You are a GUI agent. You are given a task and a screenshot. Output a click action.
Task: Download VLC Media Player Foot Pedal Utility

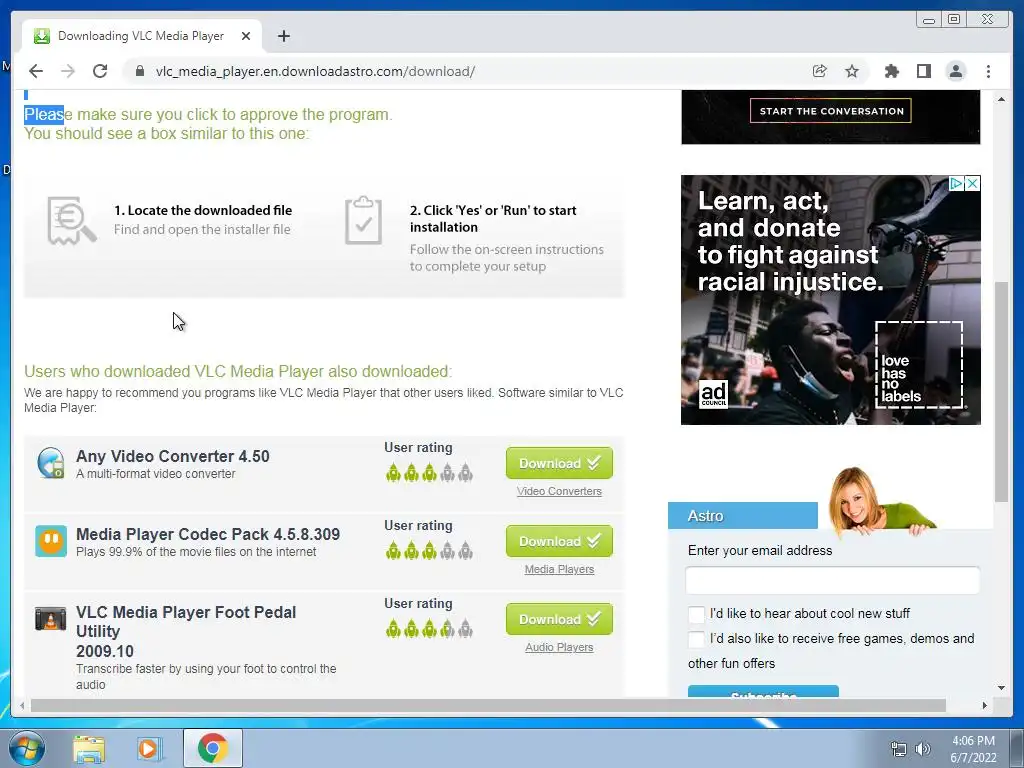(559, 619)
